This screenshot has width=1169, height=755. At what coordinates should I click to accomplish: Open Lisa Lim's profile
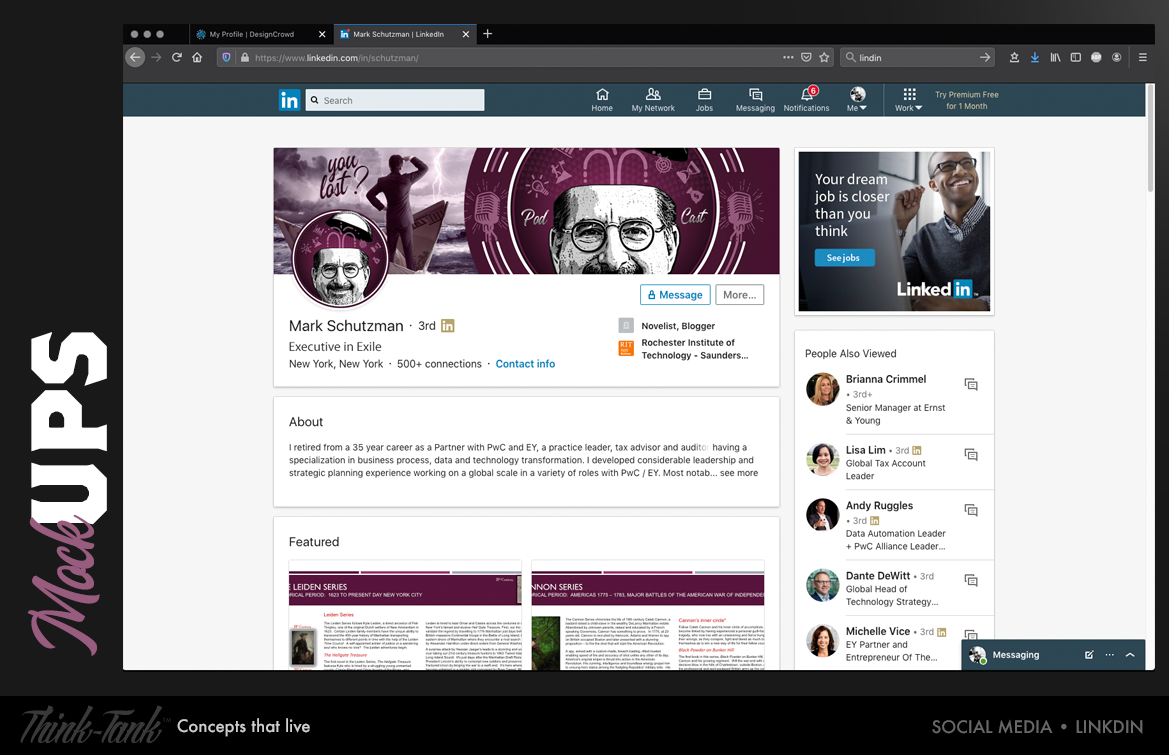point(866,450)
